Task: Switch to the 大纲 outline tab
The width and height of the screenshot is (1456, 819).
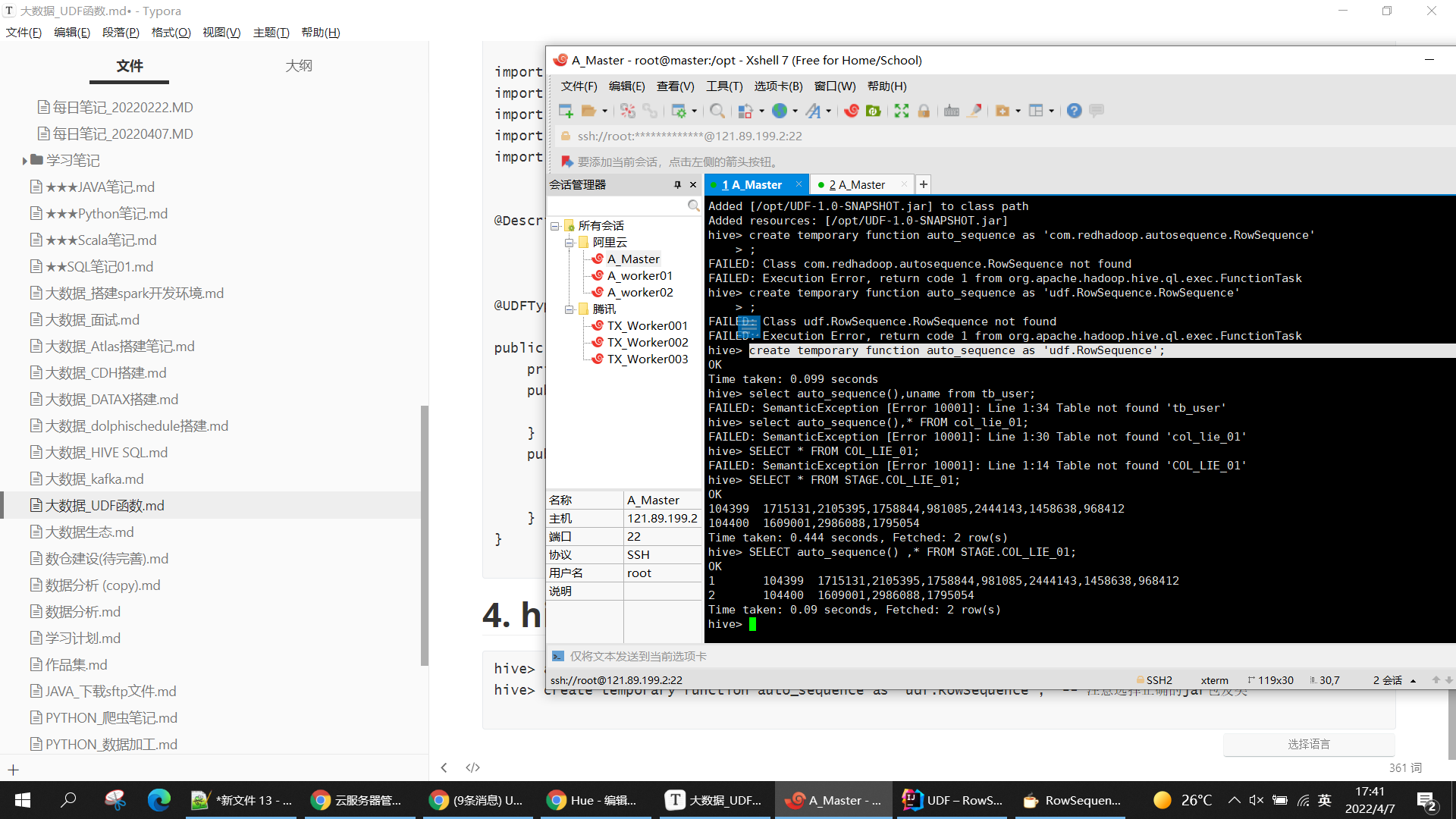Action: (x=299, y=65)
